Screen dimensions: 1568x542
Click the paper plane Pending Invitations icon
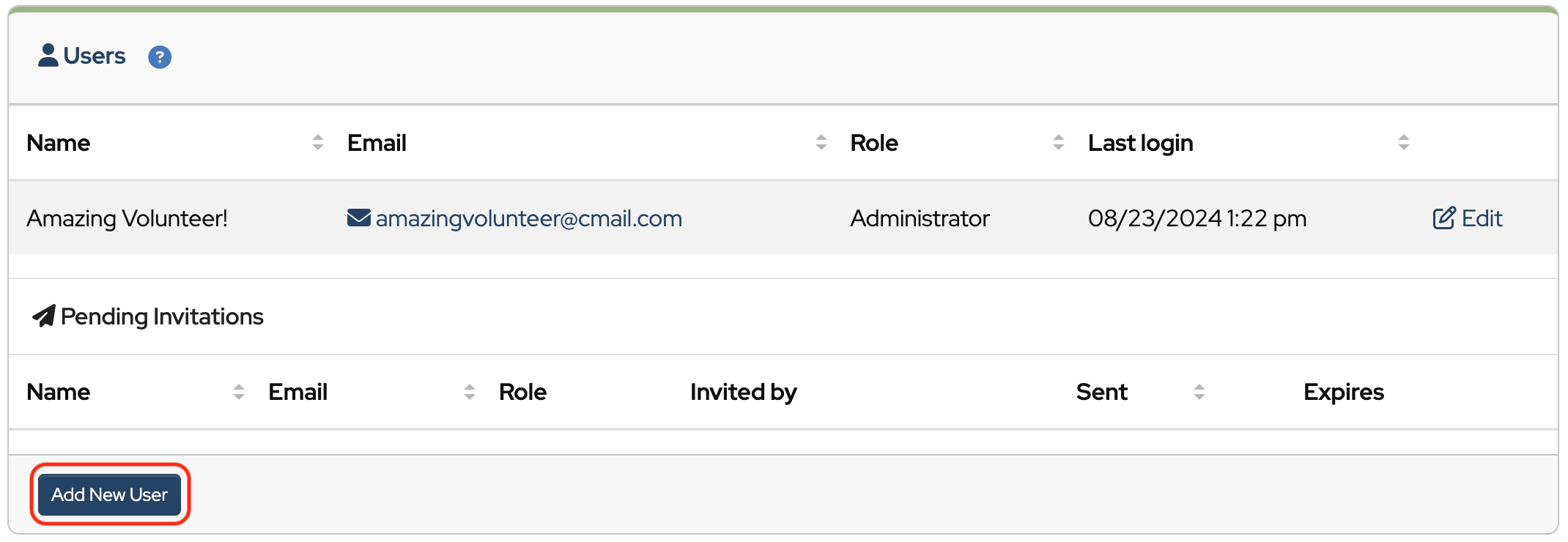[44, 316]
